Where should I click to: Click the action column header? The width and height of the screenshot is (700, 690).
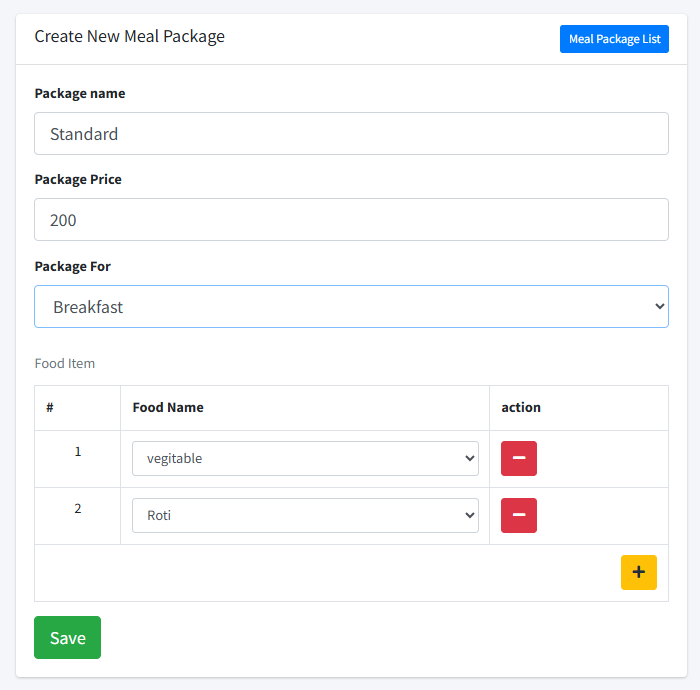tap(521, 408)
